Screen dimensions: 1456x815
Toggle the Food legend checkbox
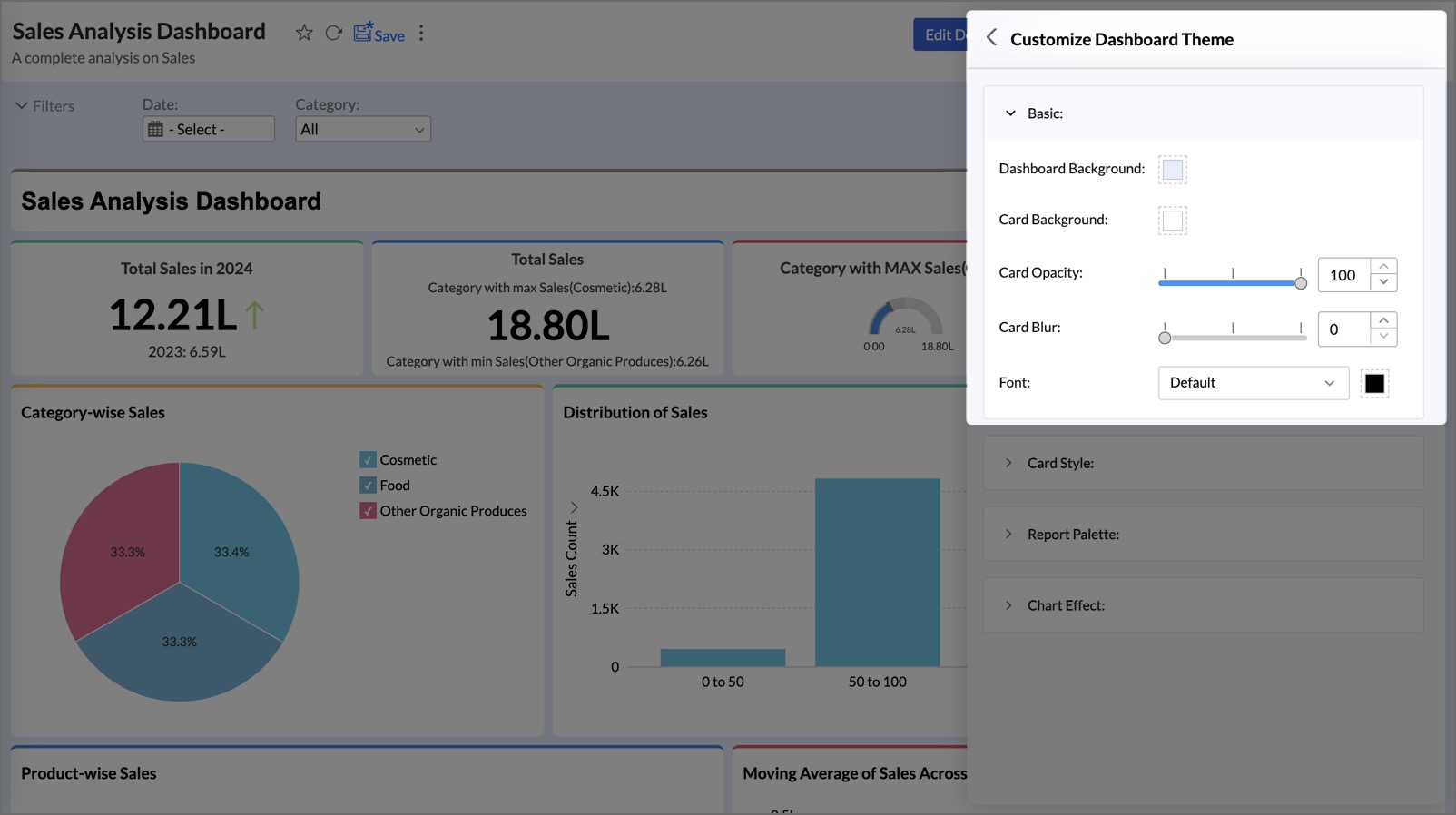pos(368,486)
